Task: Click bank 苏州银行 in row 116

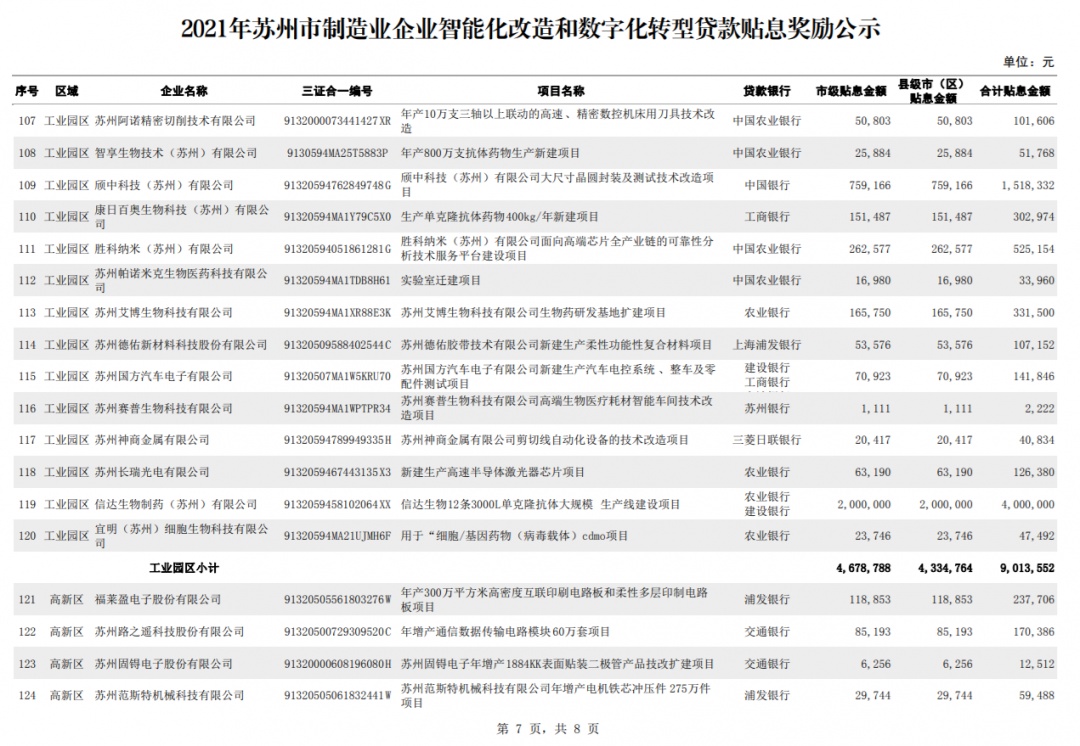Action: point(767,408)
